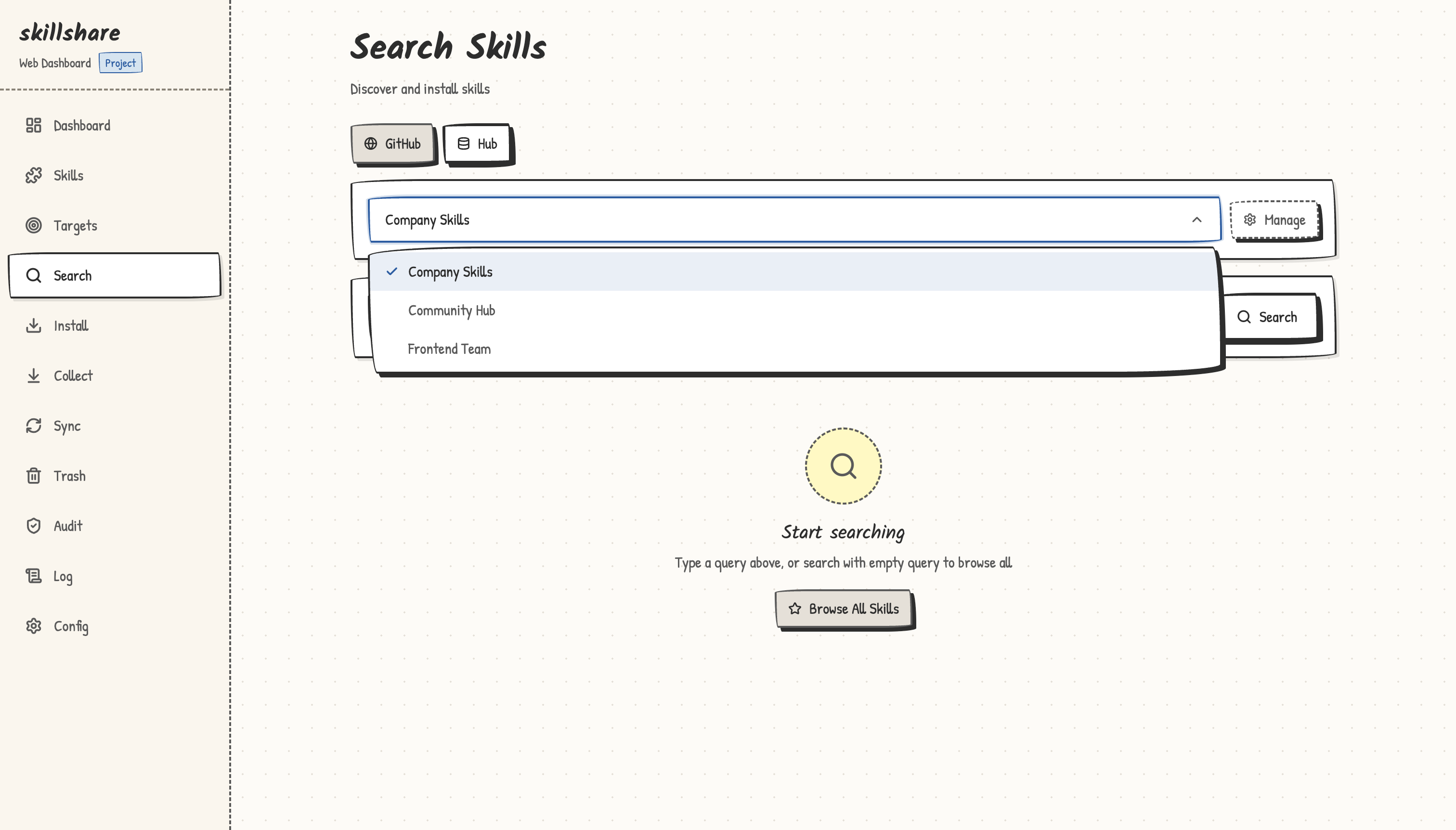Click the Collect arrow icon
Image resolution: width=1456 pixels, height=830 pixels.
coord(34,376)
